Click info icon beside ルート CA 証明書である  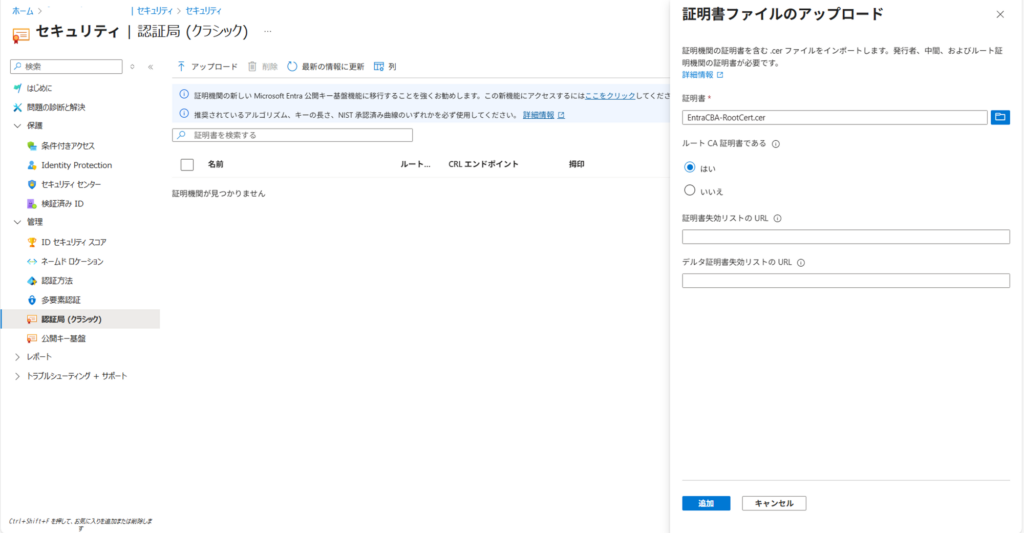point(776,144)
